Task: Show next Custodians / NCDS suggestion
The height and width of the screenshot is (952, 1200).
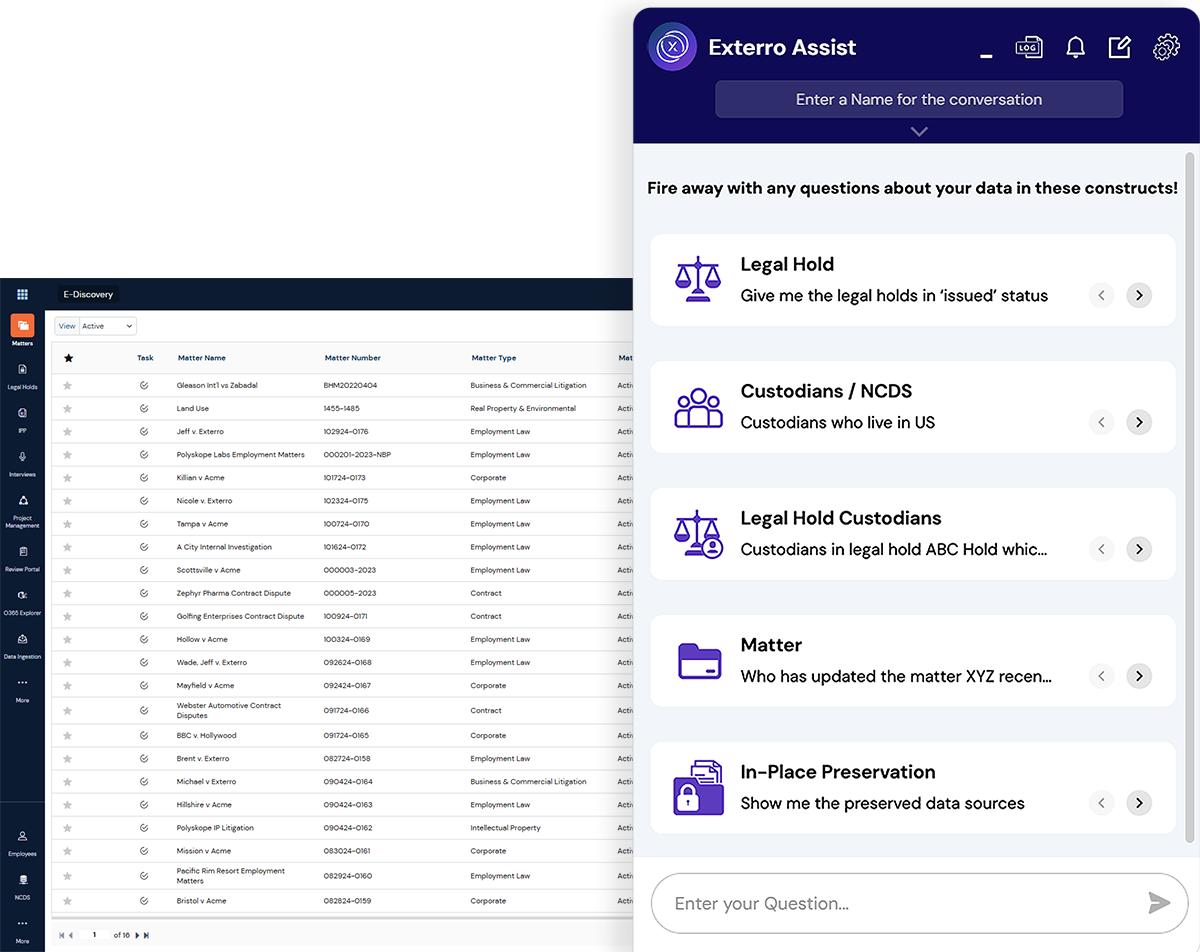Action: tap(1139, 422)
